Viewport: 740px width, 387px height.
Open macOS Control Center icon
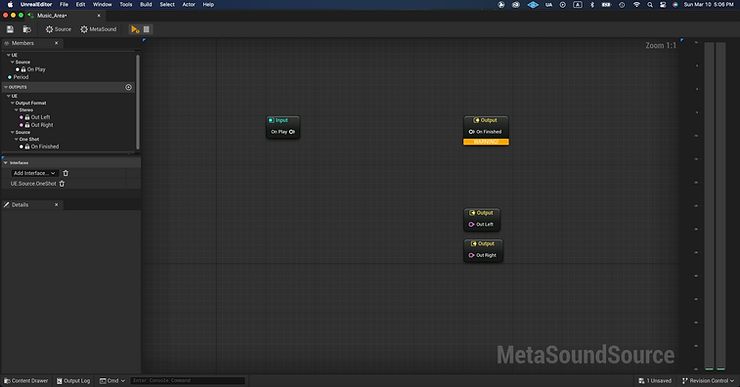click(663, 5)
